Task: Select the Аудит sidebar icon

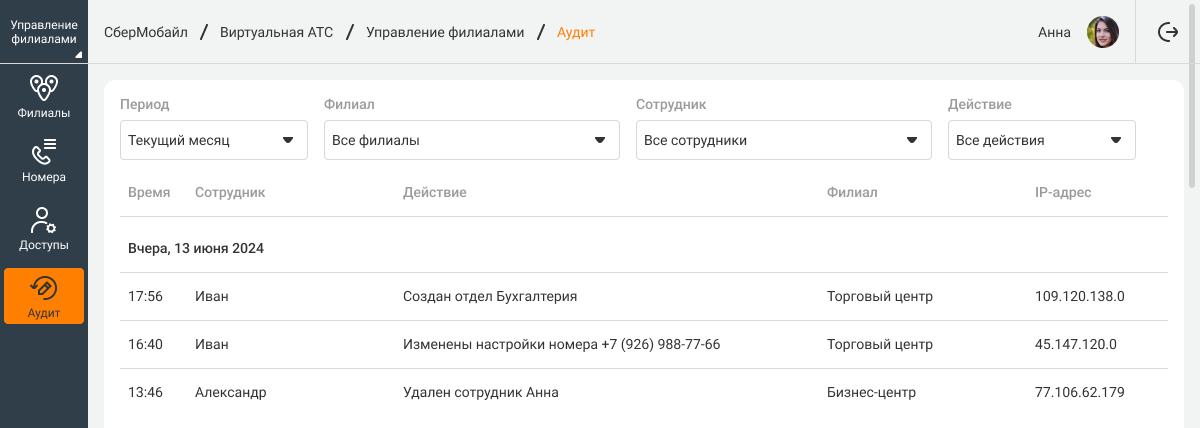Action: (x=44, y=288)
